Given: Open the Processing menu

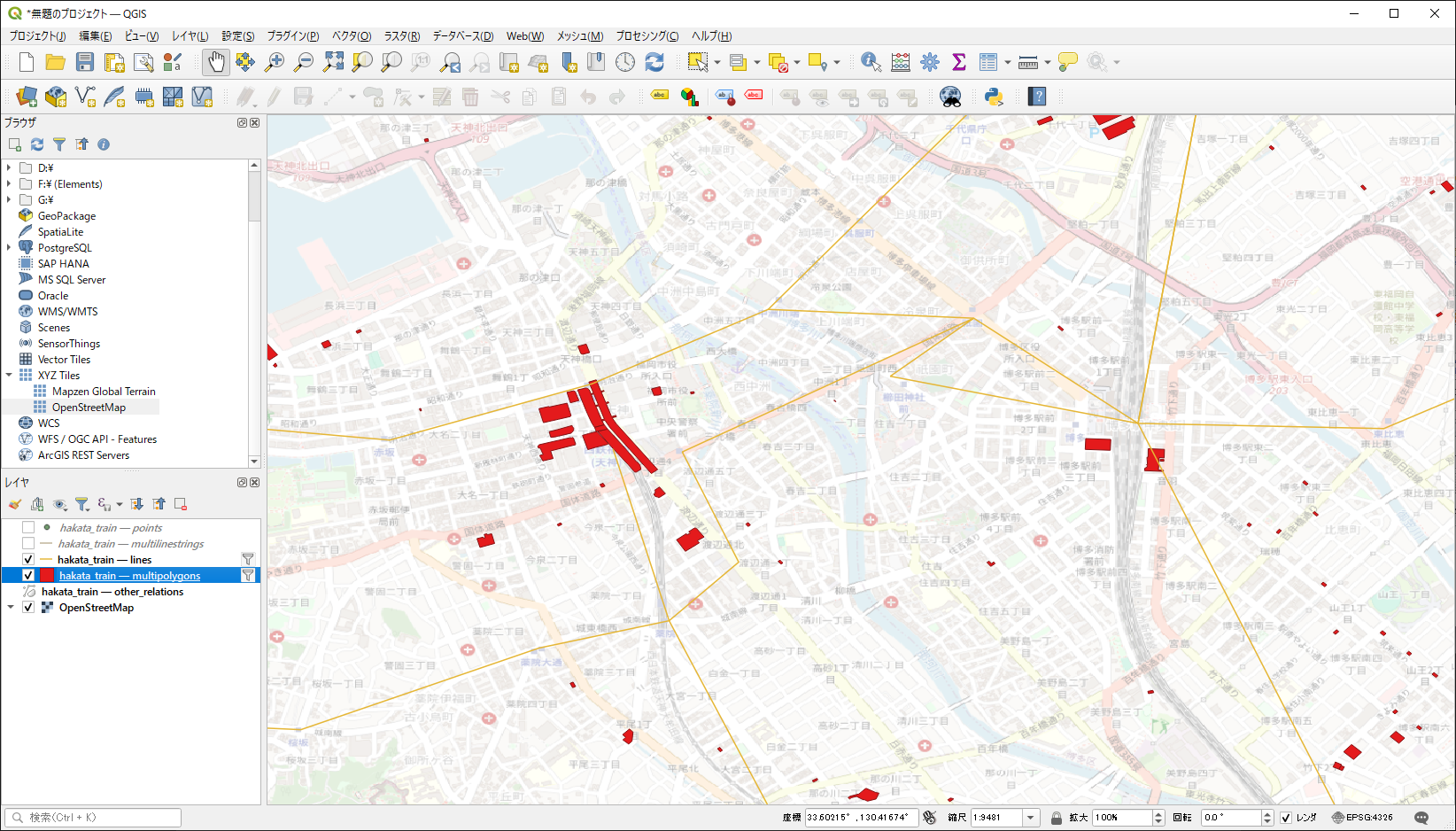Looking at the screenshot, I should (x=647, y=36).
